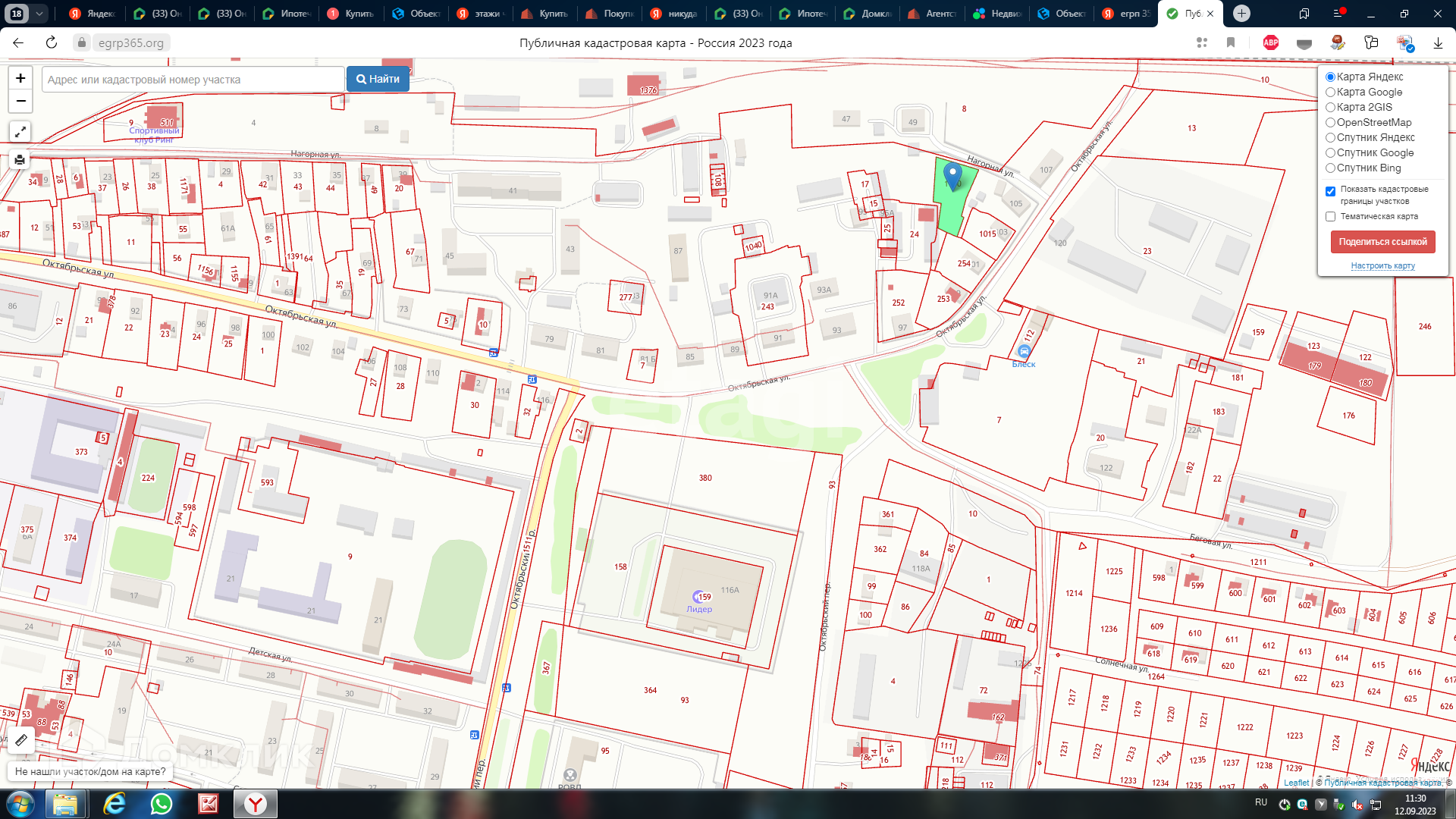Expand the tab groups dropdown arrow
The image size is (1456, 819).
point(39,14)
